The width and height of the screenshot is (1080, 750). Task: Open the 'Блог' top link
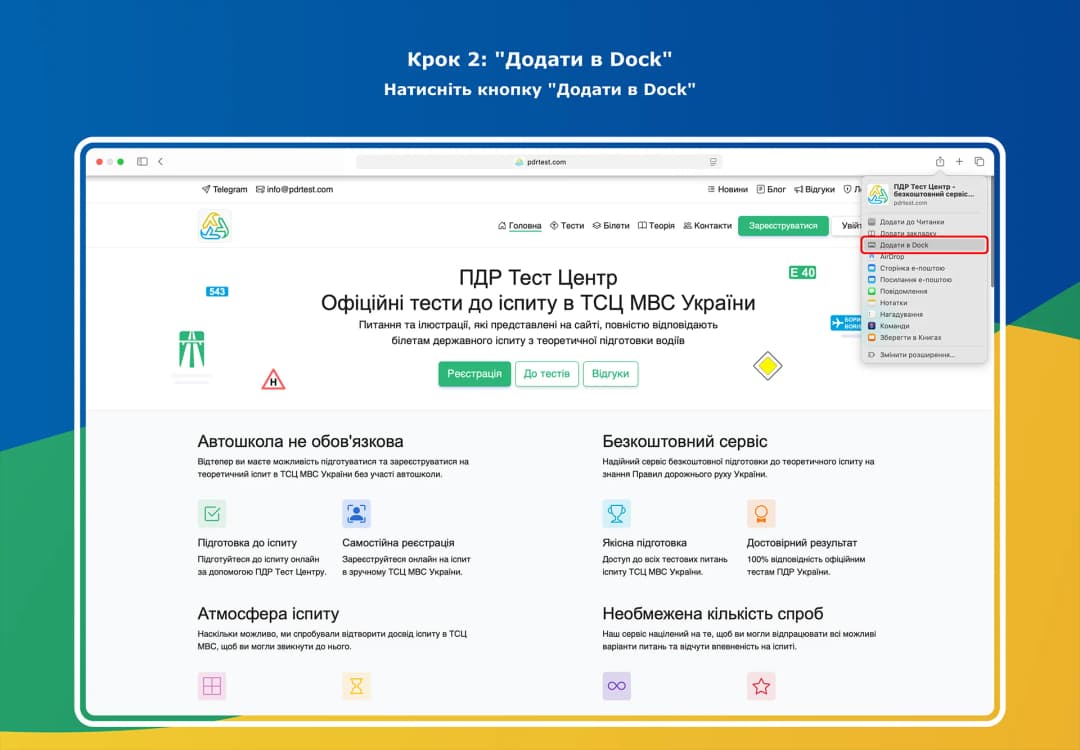[771, 189]
